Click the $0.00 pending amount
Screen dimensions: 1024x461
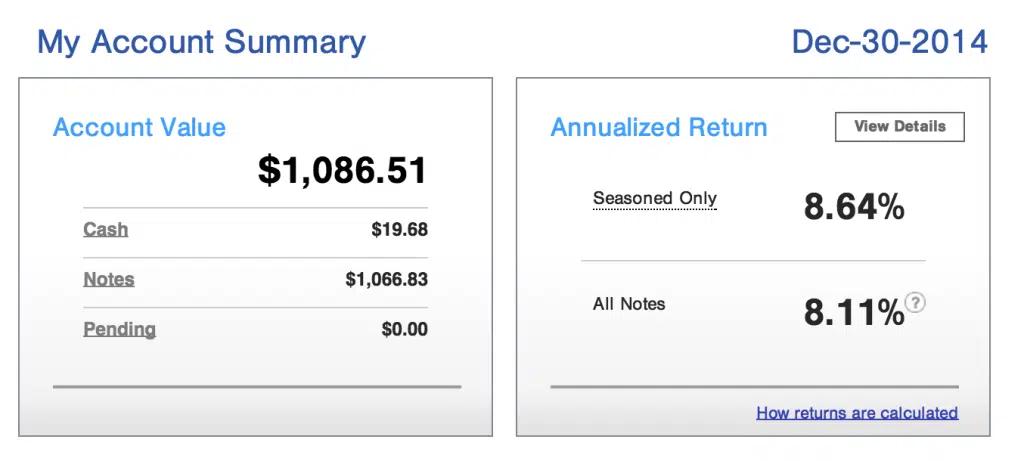404,329
